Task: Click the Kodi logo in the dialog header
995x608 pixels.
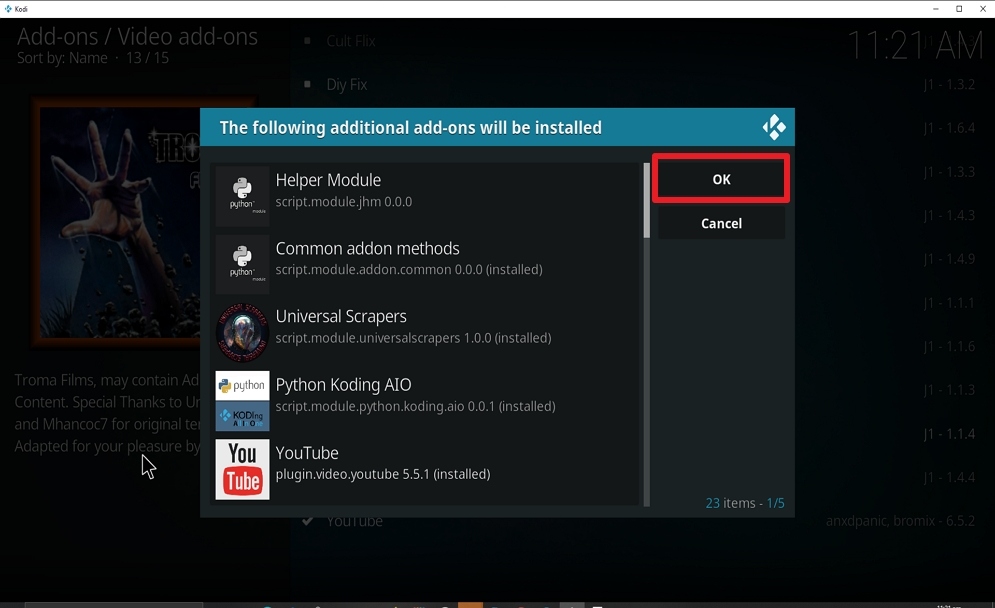Action: [x=774, y=127]
